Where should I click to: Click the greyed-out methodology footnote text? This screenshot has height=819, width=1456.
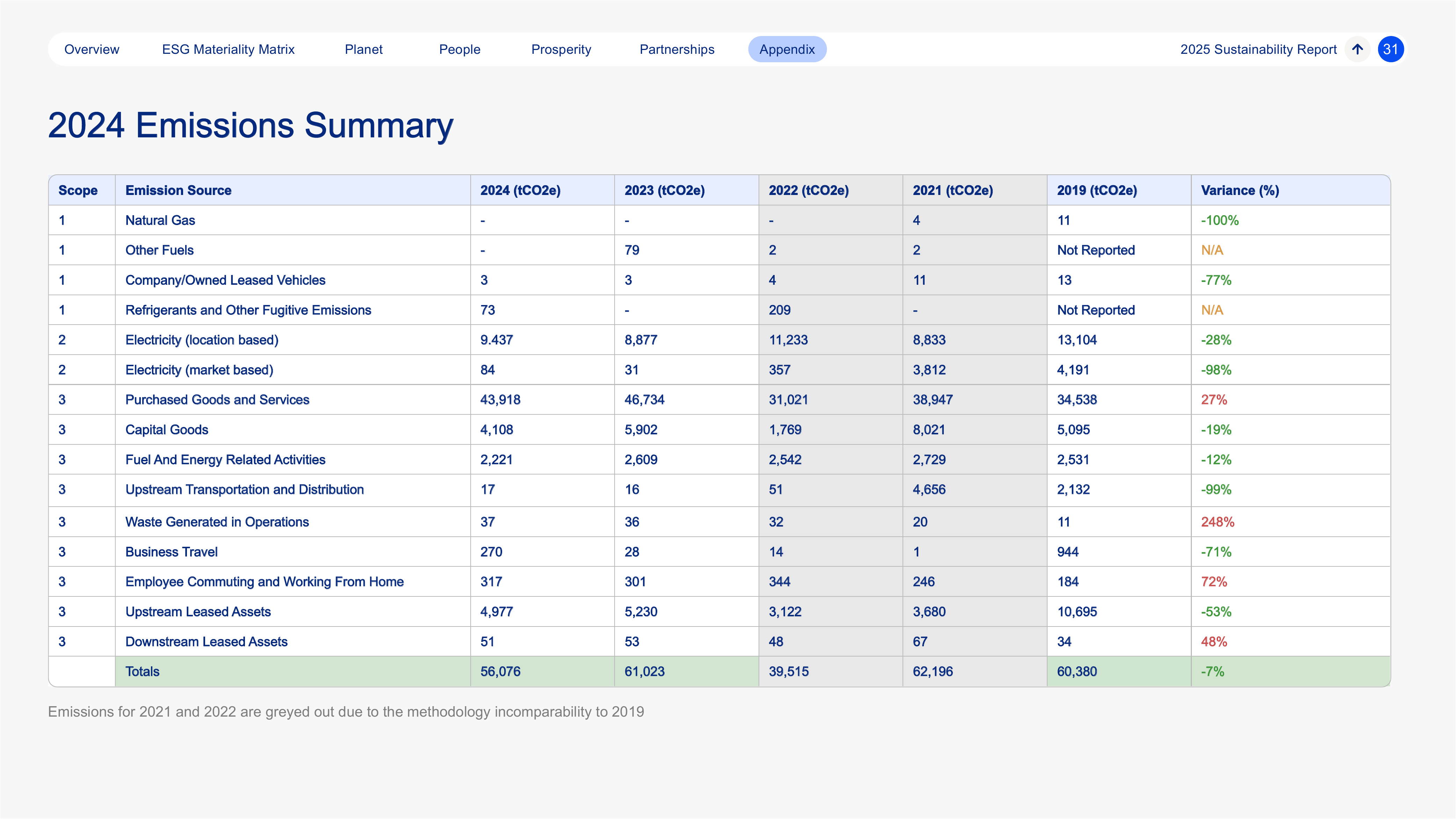coord(346,712)
